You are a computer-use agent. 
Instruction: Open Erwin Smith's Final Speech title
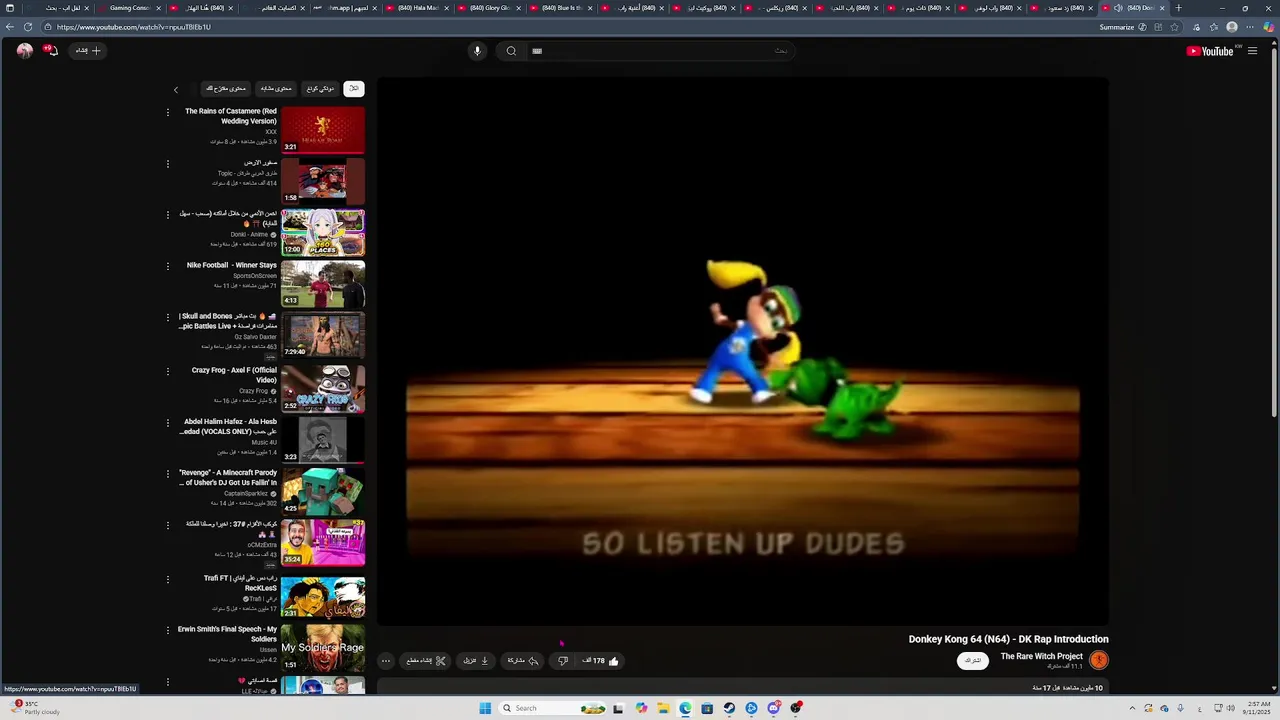[x=228, y=634]
